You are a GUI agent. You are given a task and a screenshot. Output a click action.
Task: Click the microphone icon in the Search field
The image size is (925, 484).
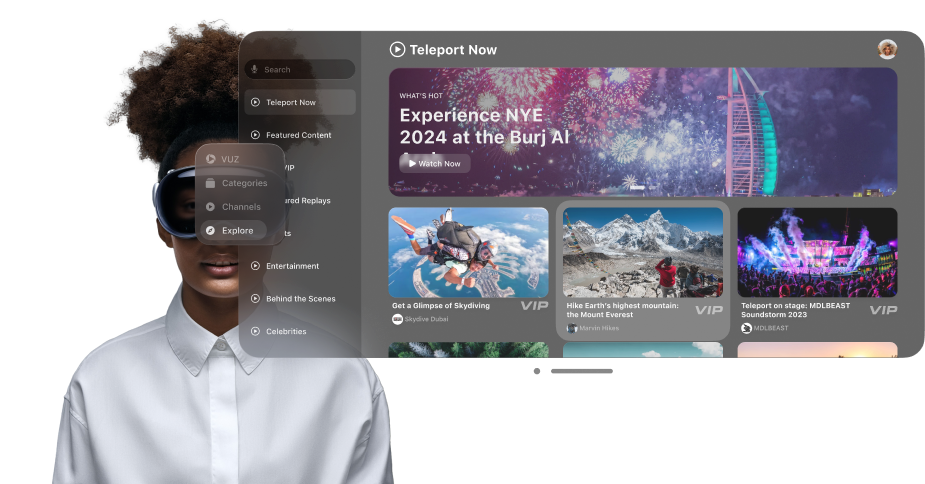point(254,69)
